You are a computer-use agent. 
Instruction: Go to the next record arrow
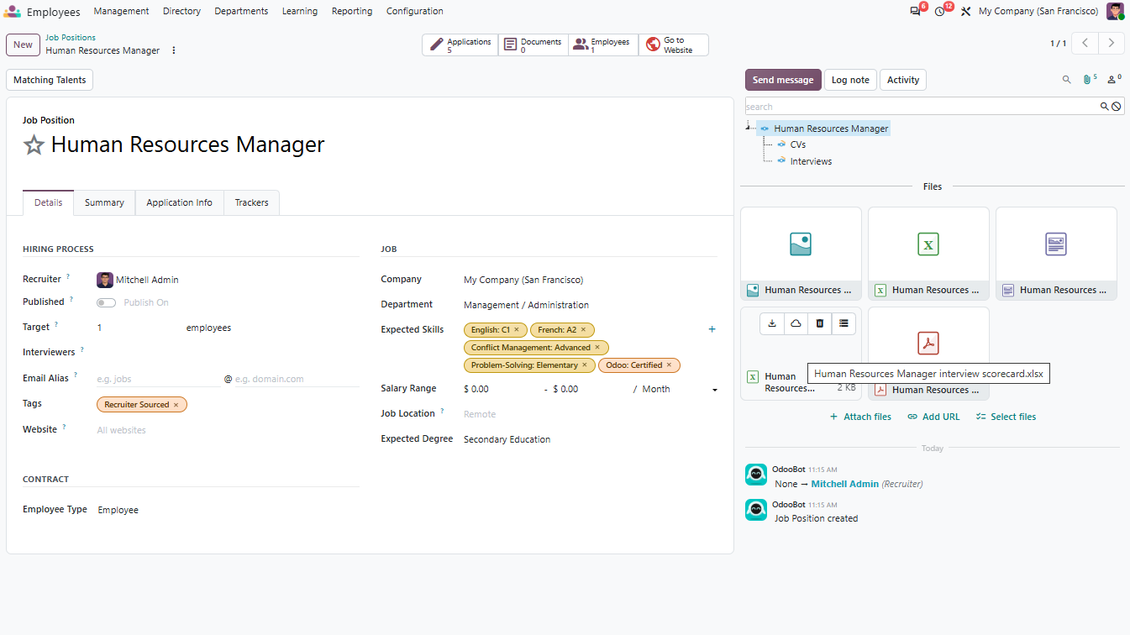(1111, 43)
